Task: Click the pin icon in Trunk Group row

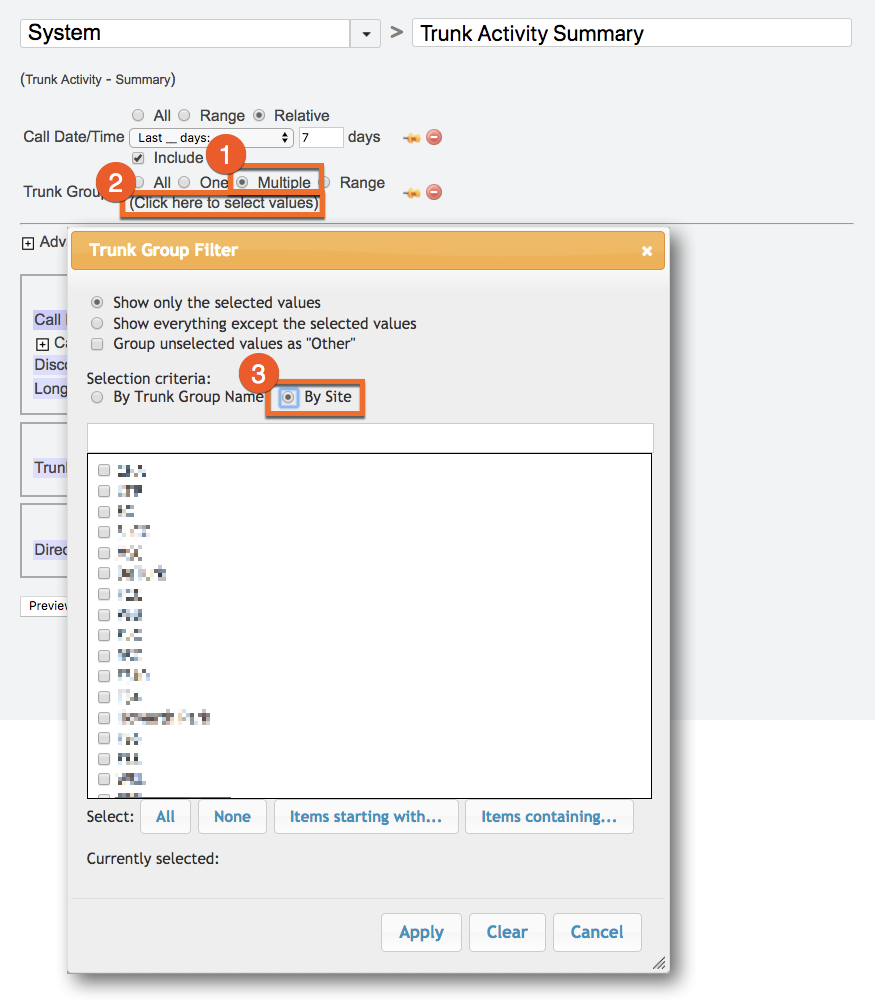Action: (x=410, y=192)
